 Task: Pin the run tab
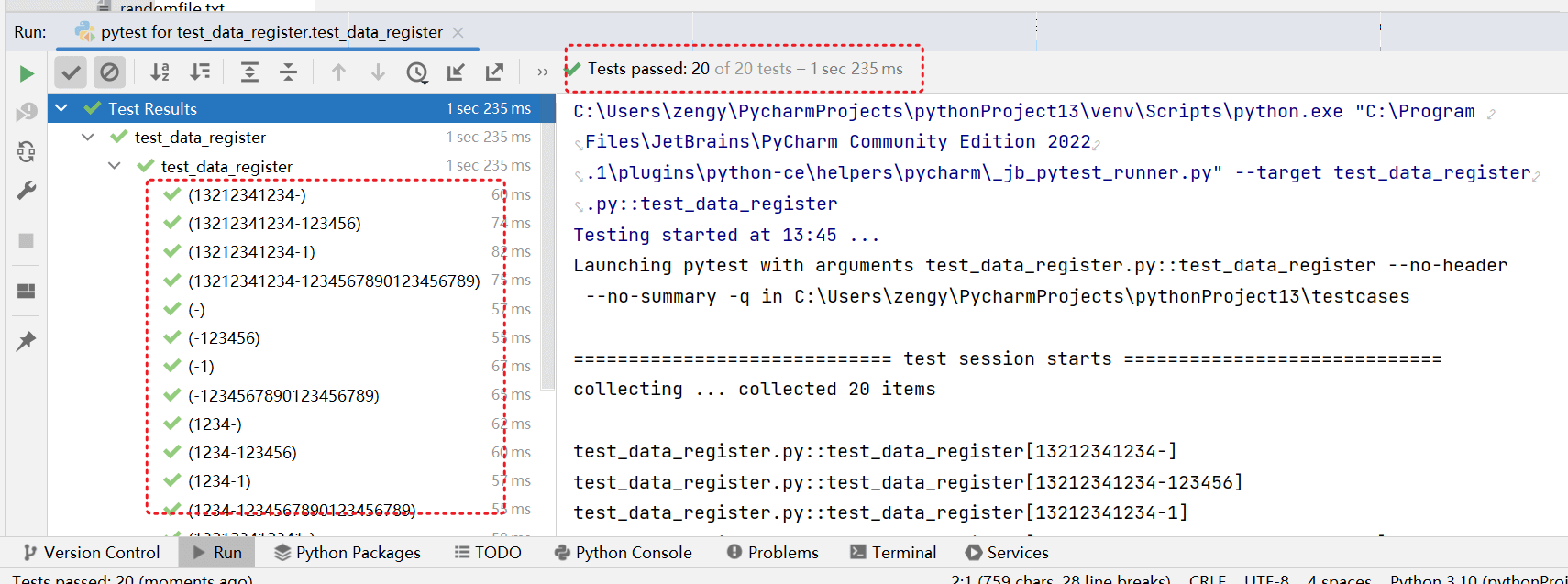tap(27, 341)
